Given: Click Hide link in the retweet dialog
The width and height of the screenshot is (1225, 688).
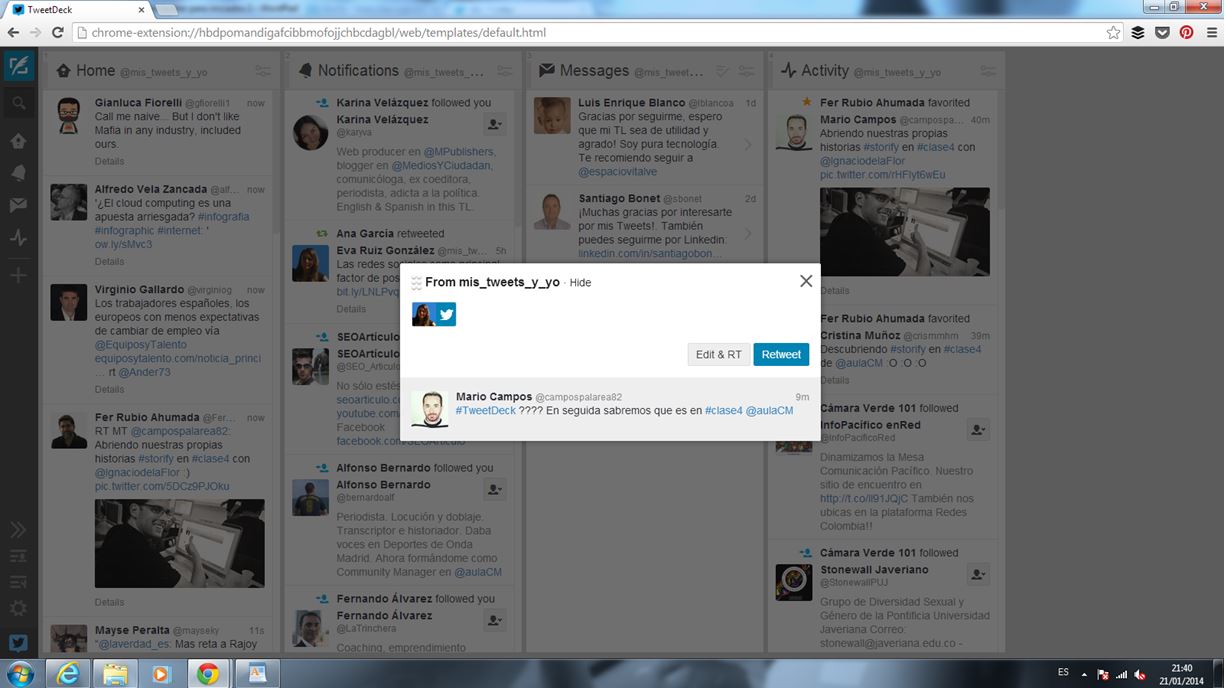Looking at the screenshot, I should (580, 283).
